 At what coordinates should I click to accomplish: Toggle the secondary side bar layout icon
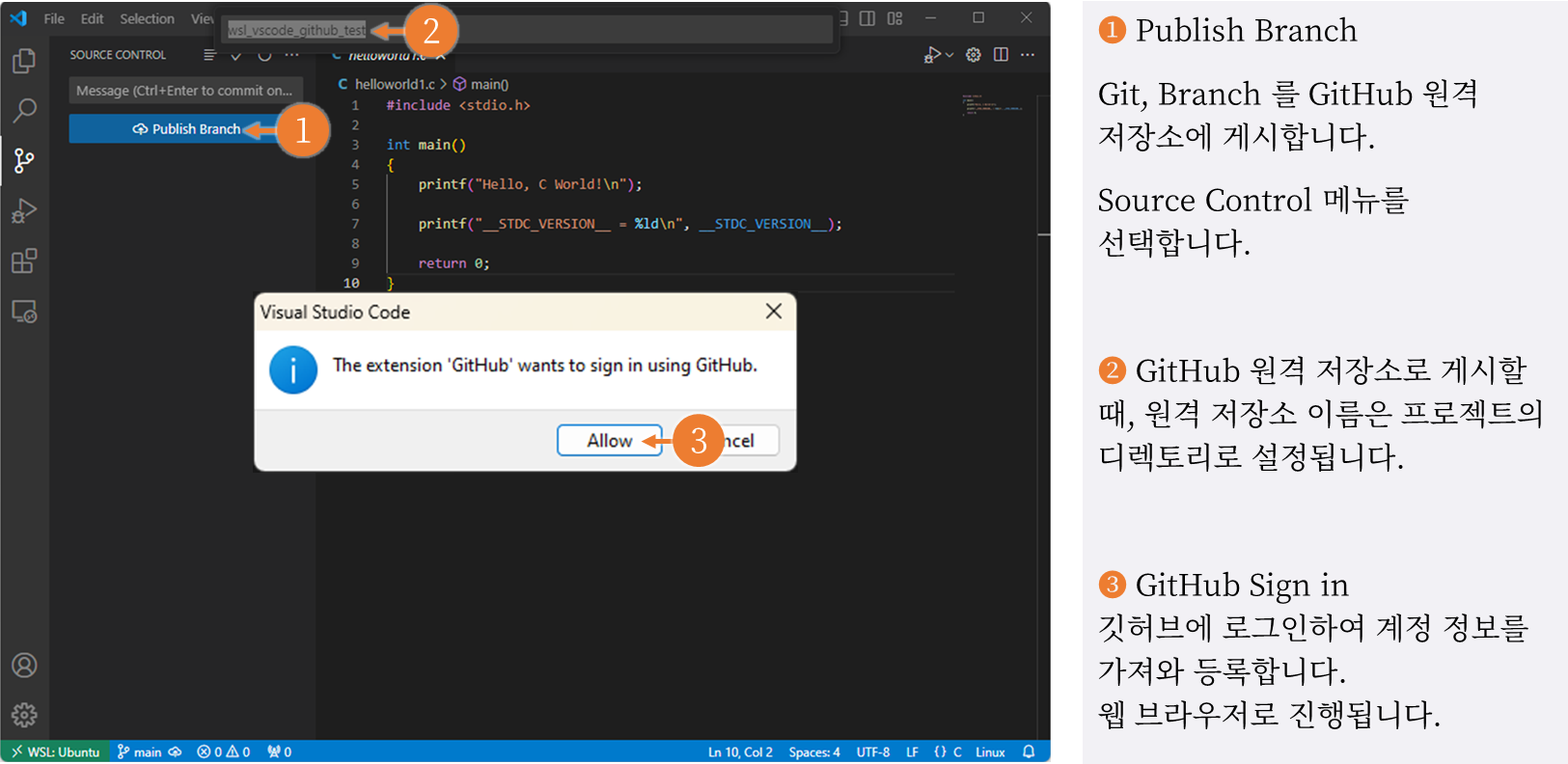pyautogui.click(x=867, y=18)
